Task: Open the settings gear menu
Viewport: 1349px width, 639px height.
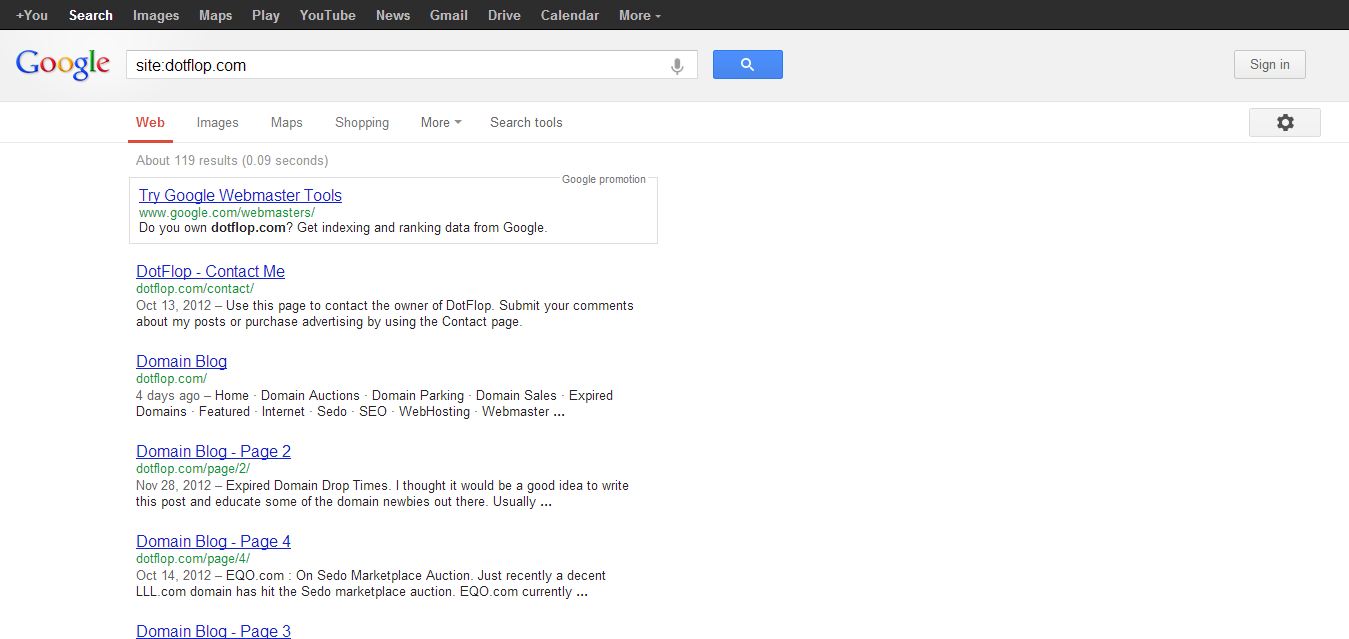Action: click(1284, 122)
